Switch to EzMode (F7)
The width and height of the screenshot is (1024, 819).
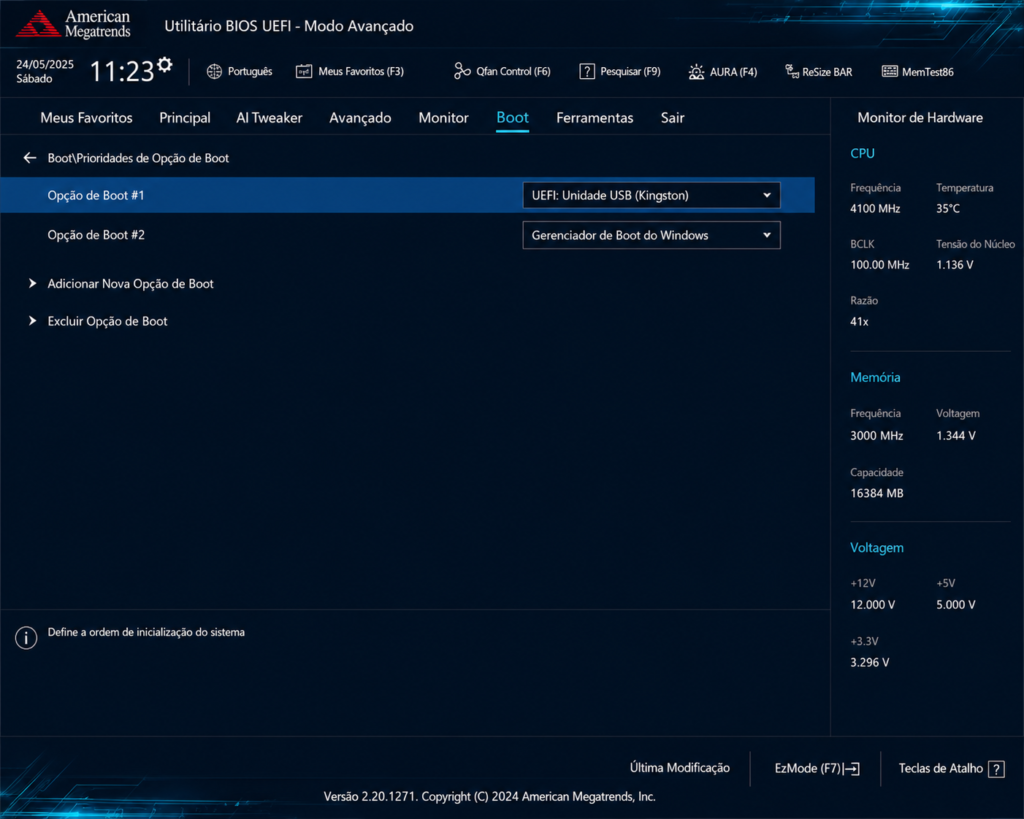(x=817, y=769)
